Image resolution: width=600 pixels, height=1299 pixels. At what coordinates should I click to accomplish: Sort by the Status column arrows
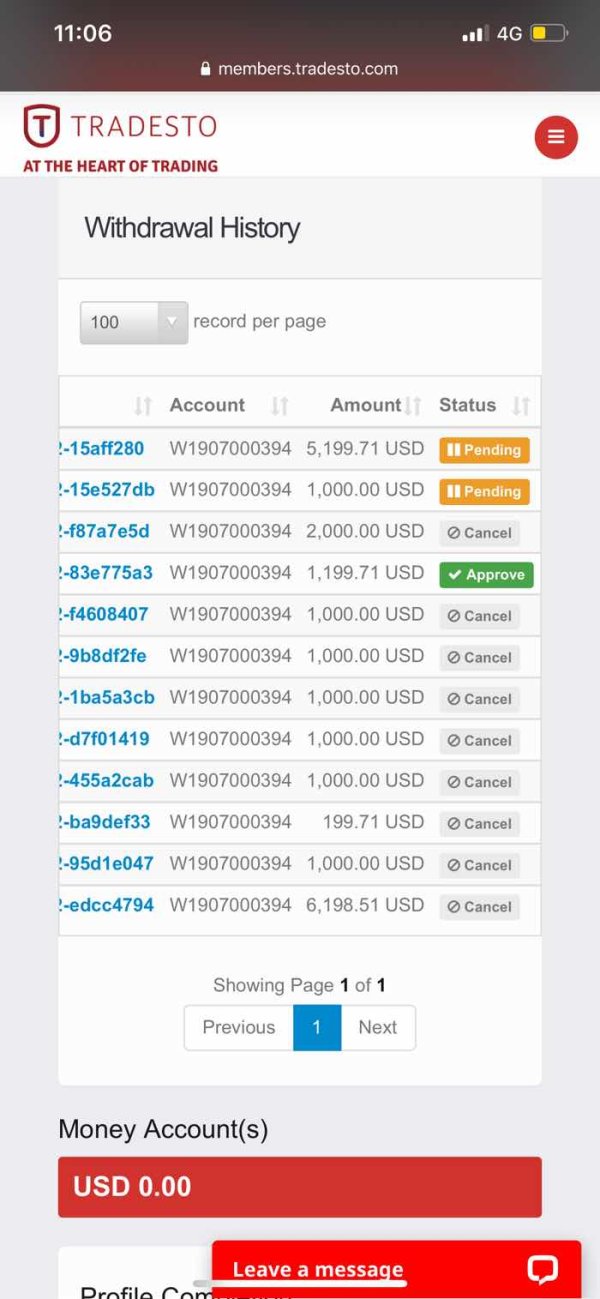coord(520,405)
